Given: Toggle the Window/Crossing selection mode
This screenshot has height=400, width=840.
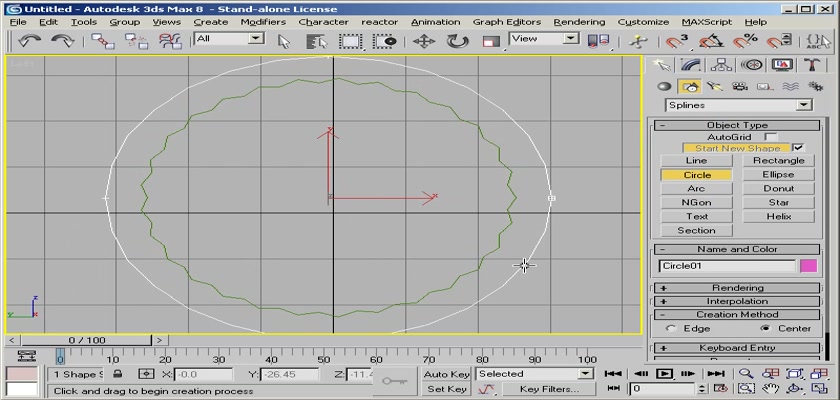Looking at the screenshot, I should click(385, 41).
